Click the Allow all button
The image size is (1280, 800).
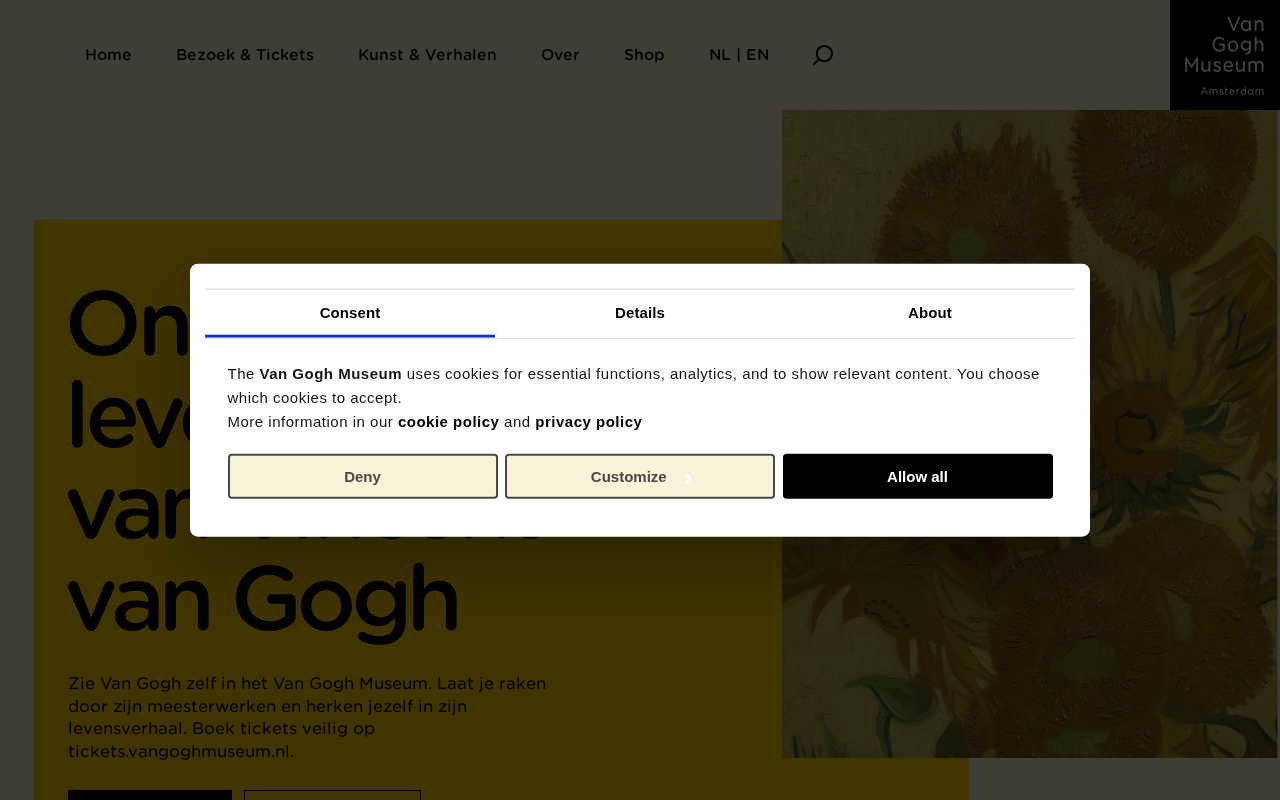918,476
